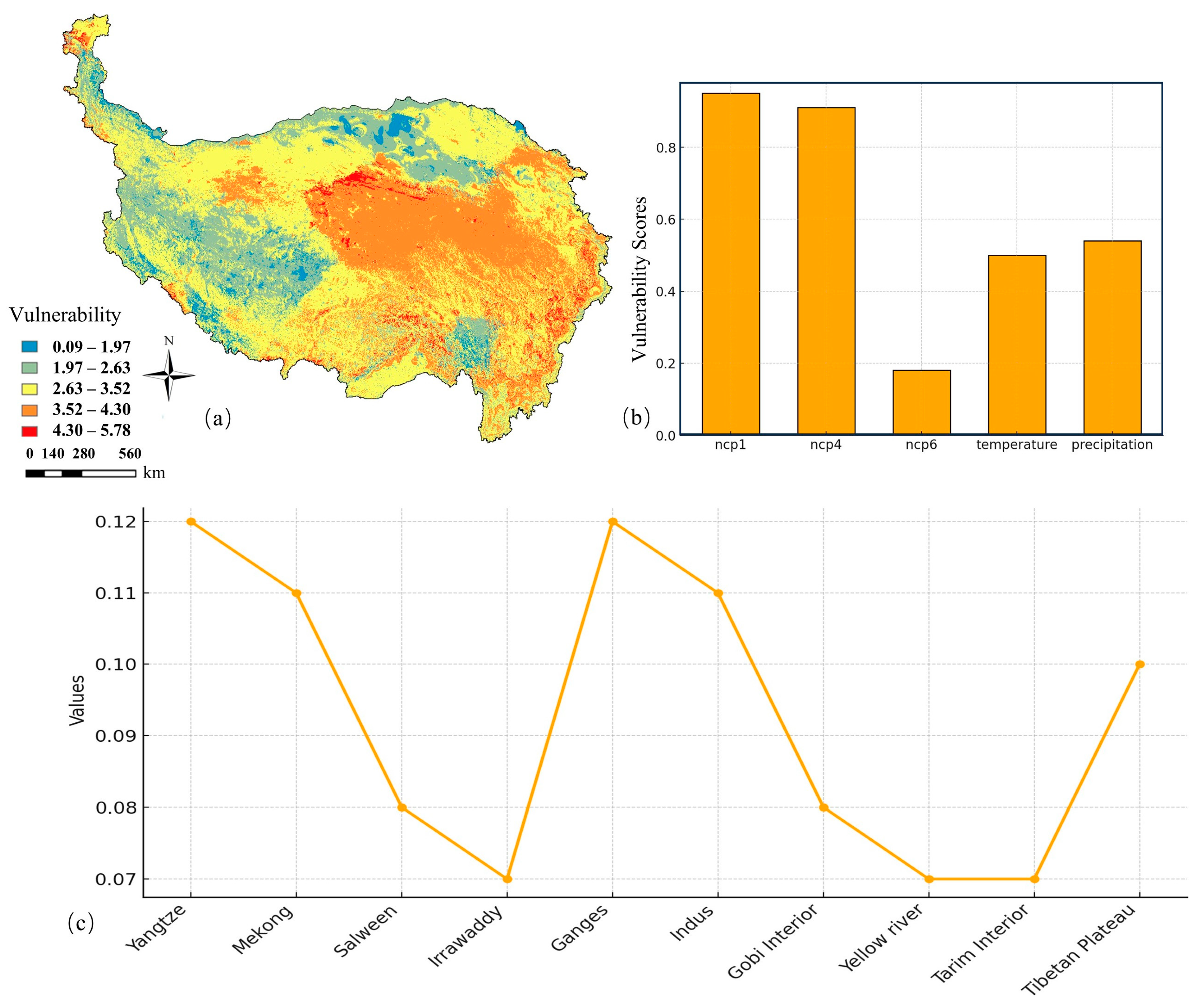Click the Mekong data point marker
1199x1008 pixels.
(x=296, y=593)
